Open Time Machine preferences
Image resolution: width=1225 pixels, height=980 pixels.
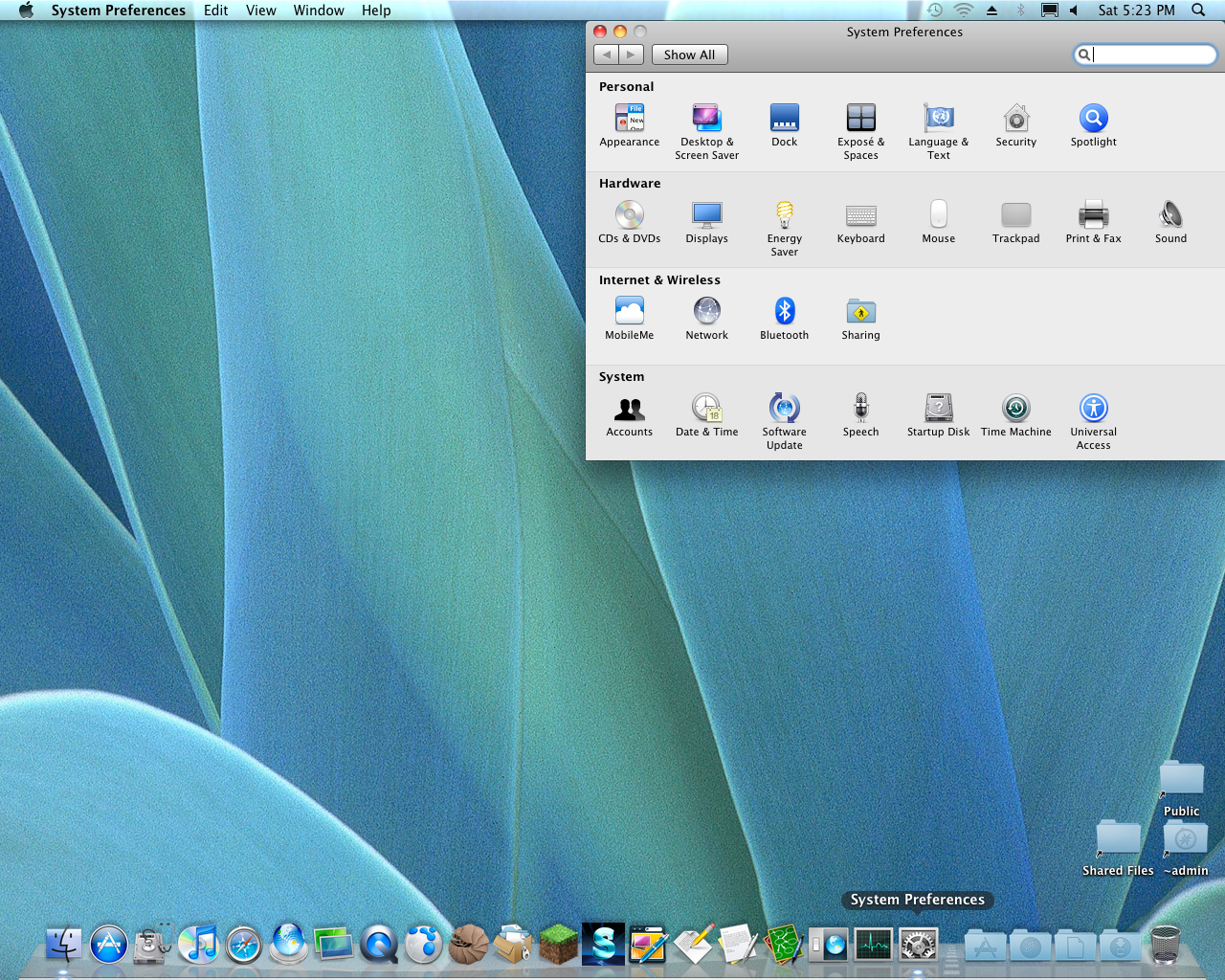coord(1015,415)
